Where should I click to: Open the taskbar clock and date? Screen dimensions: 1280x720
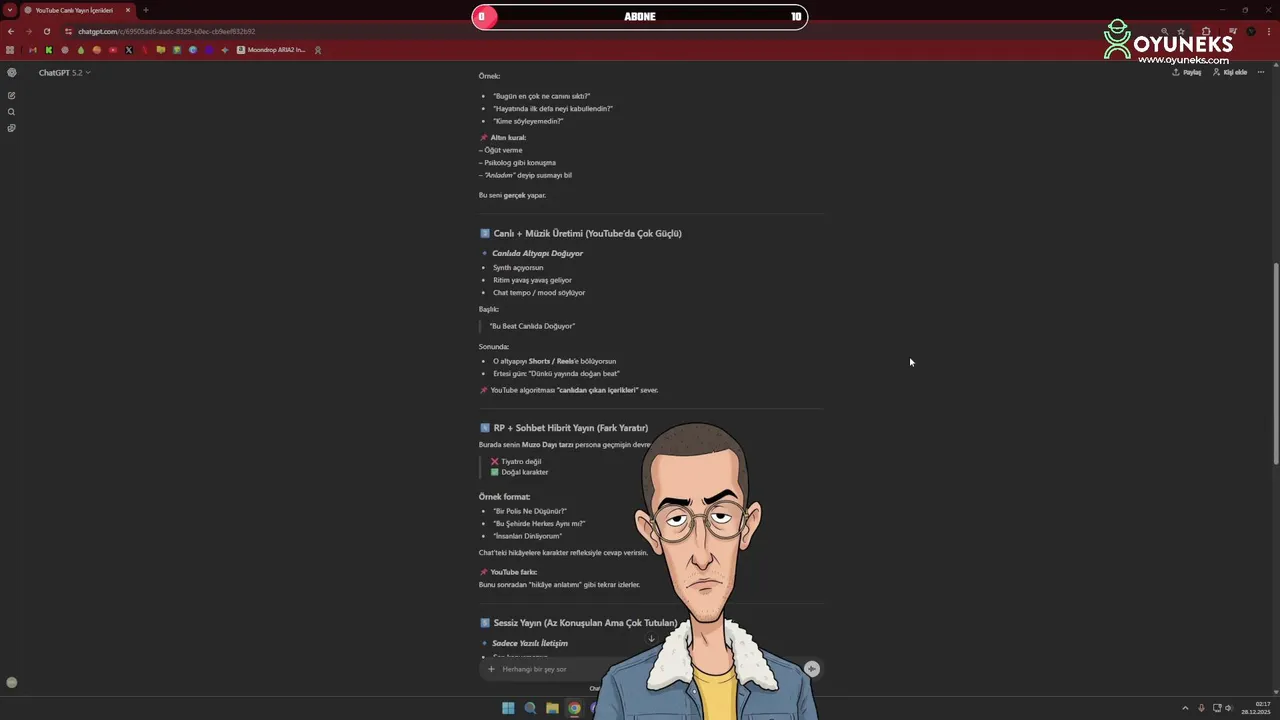pyautogui.click(x=1256, y=708)
